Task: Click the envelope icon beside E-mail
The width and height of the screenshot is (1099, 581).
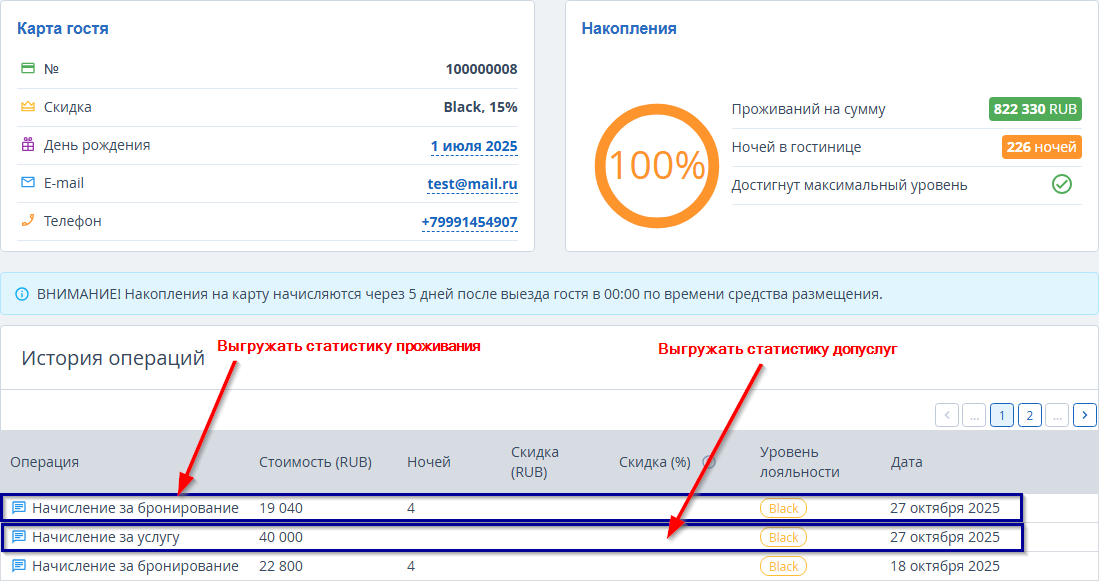Action: tap(27, 183)
